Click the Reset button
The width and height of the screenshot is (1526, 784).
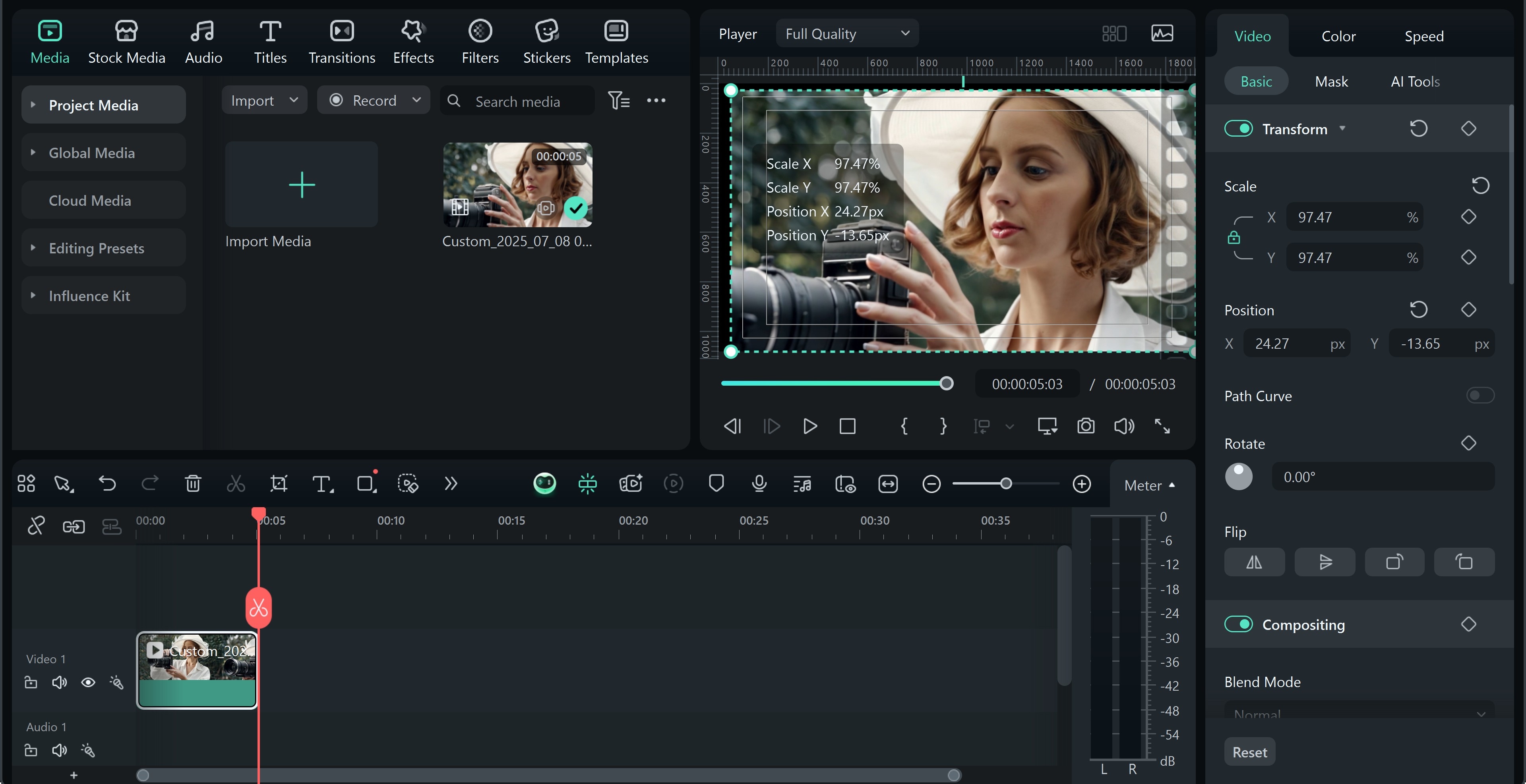point(1249,752)
